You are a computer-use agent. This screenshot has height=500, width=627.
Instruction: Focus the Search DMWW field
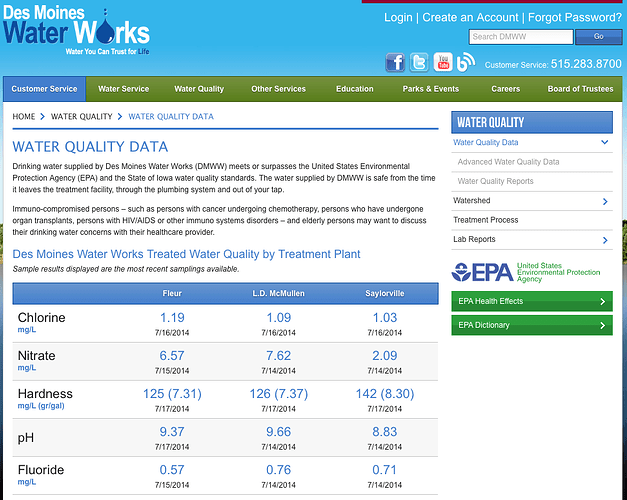[x=521, y=37]
